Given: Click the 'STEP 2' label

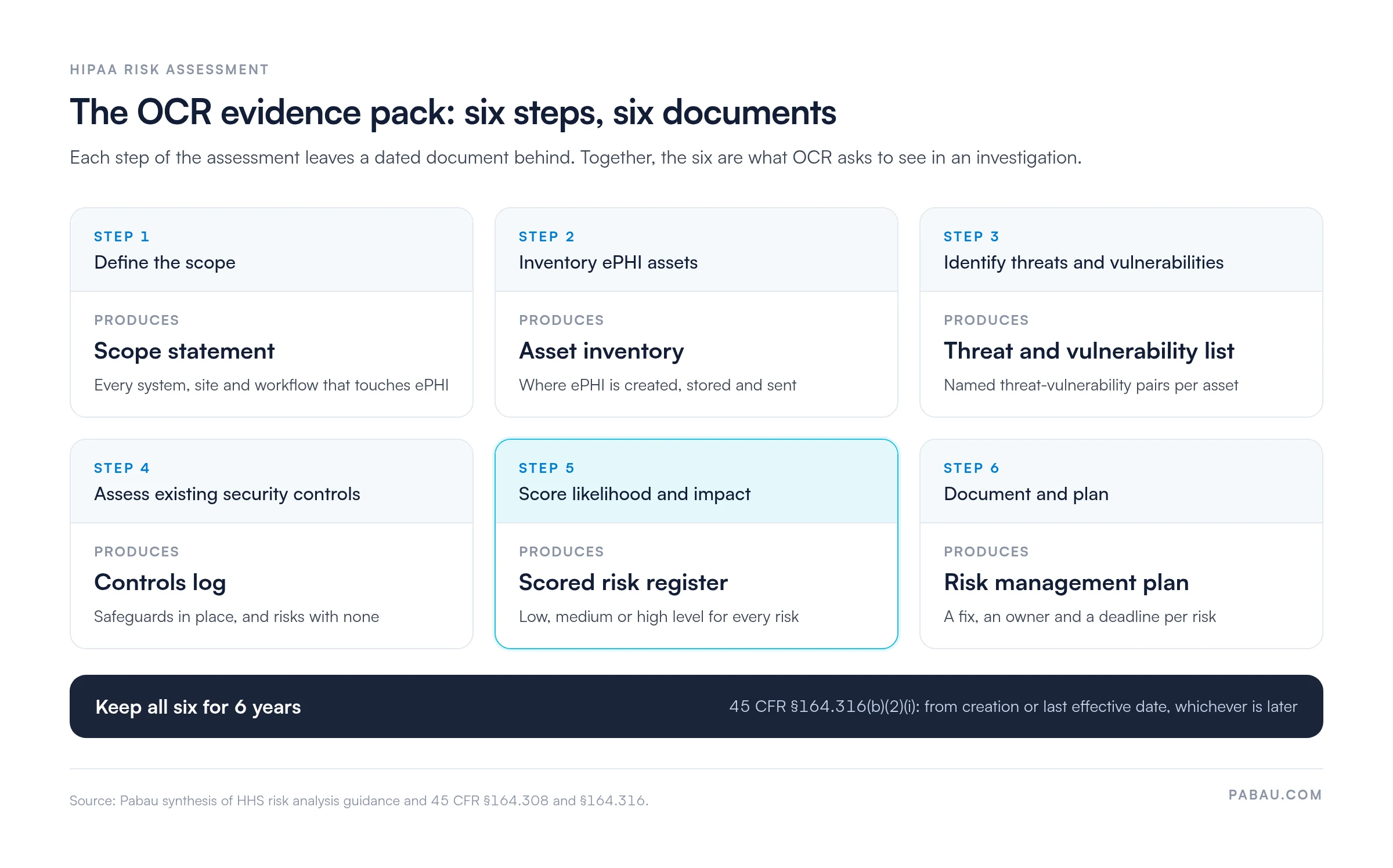Looking at the screenshot, I should click(547, 237).
